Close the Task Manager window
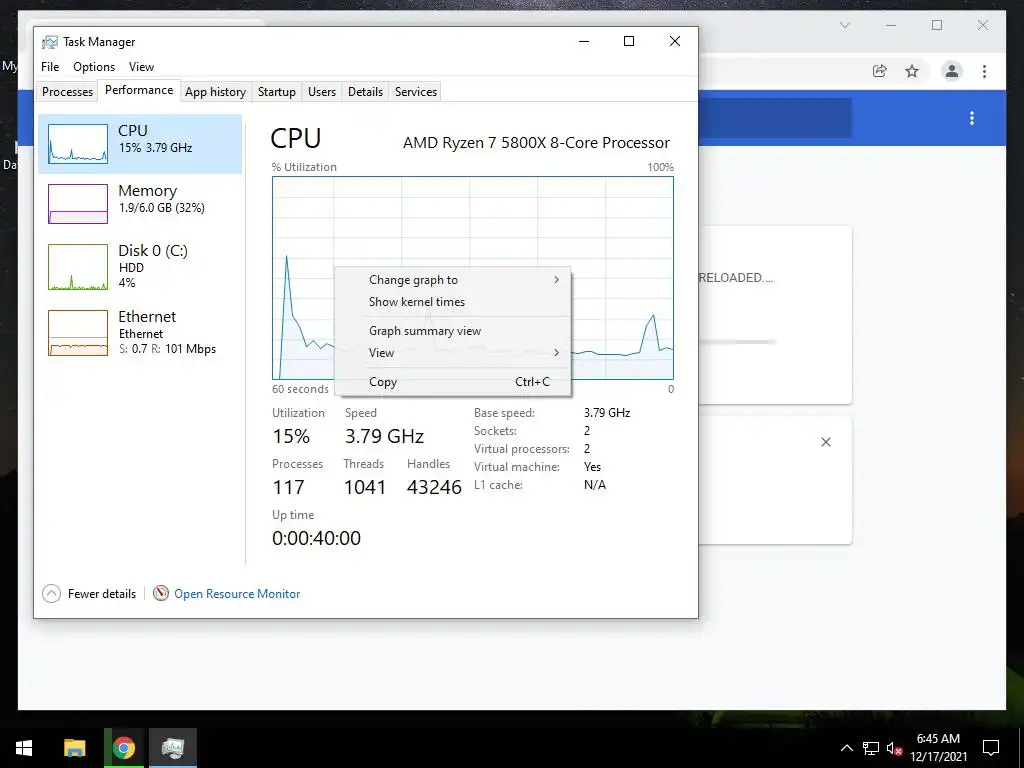Image resolution: width=1024 pixels, height=768 pixels. click(x=675, y=41)
